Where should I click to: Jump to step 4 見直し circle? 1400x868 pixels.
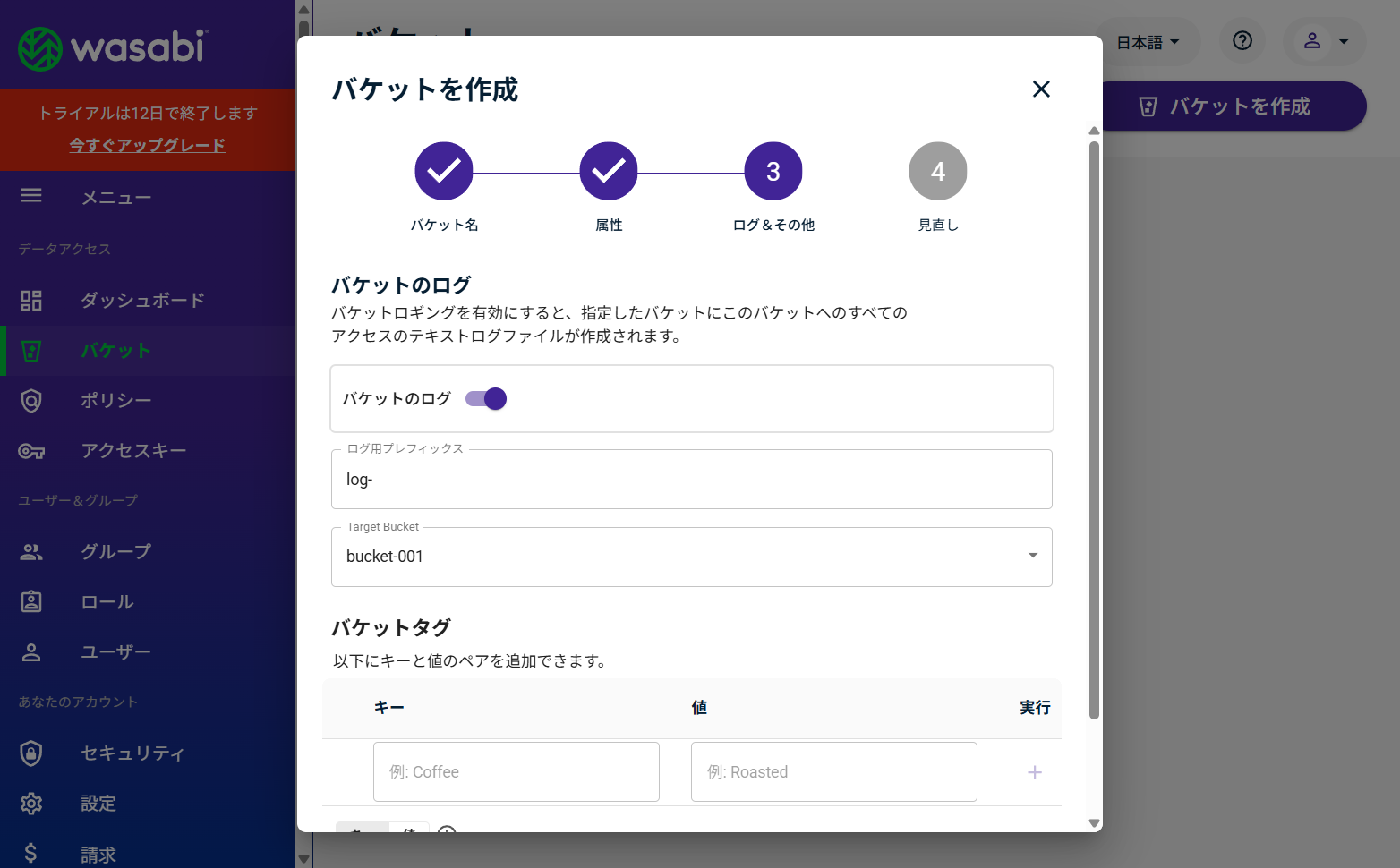tap(938, 171)
